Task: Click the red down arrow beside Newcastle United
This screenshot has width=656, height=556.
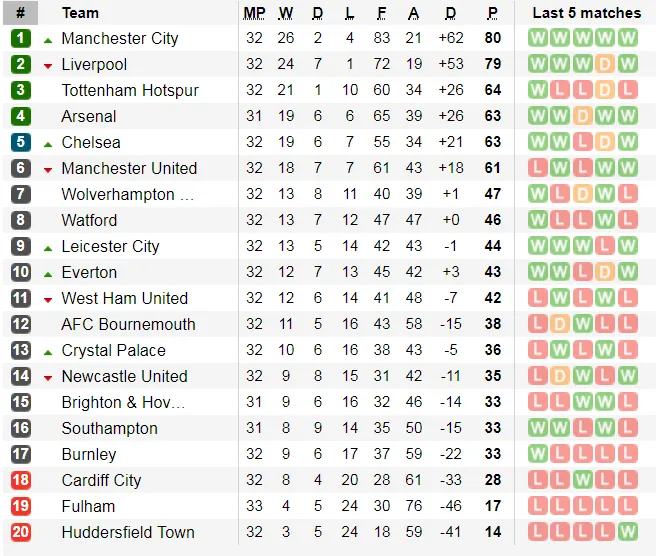Action: click(x=48, y=377)
